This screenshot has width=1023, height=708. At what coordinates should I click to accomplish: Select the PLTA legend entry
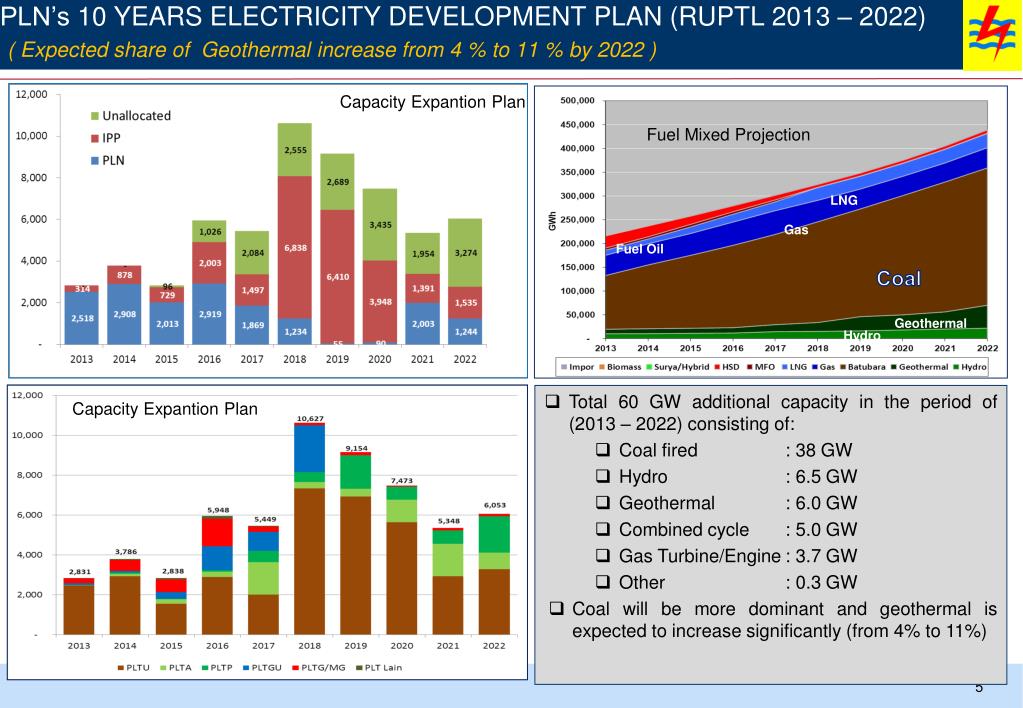[176, 668]
